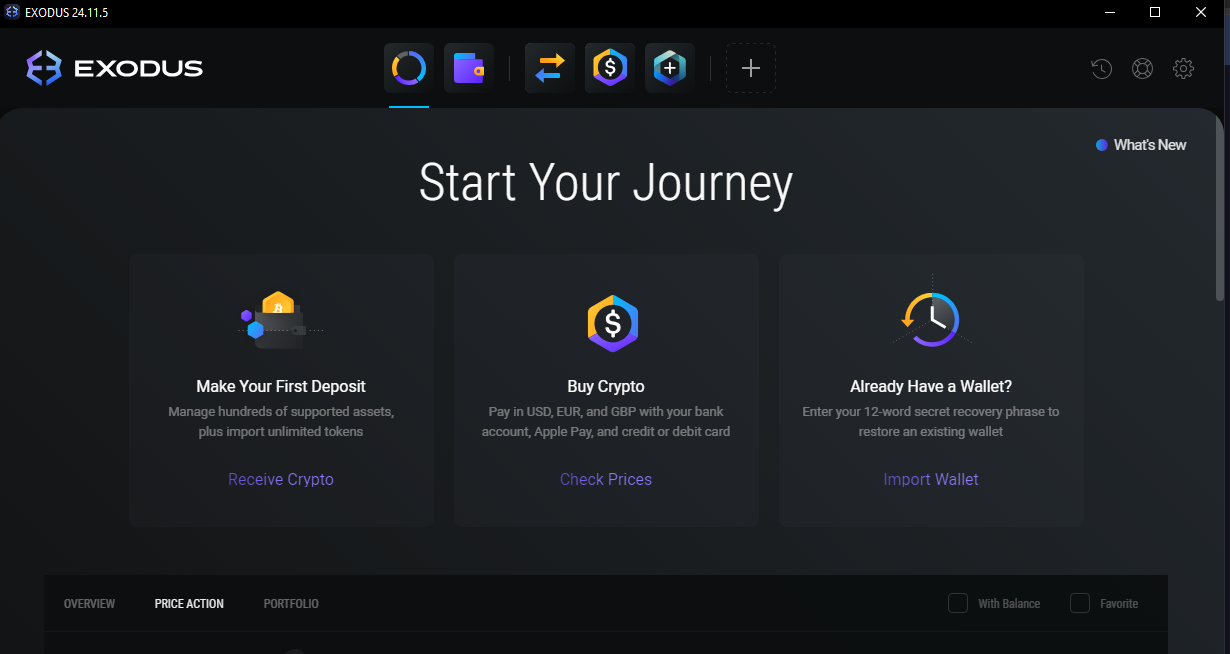Add an app with the dashed plus button
1230x654 pixels.
(x=751, y=68)
